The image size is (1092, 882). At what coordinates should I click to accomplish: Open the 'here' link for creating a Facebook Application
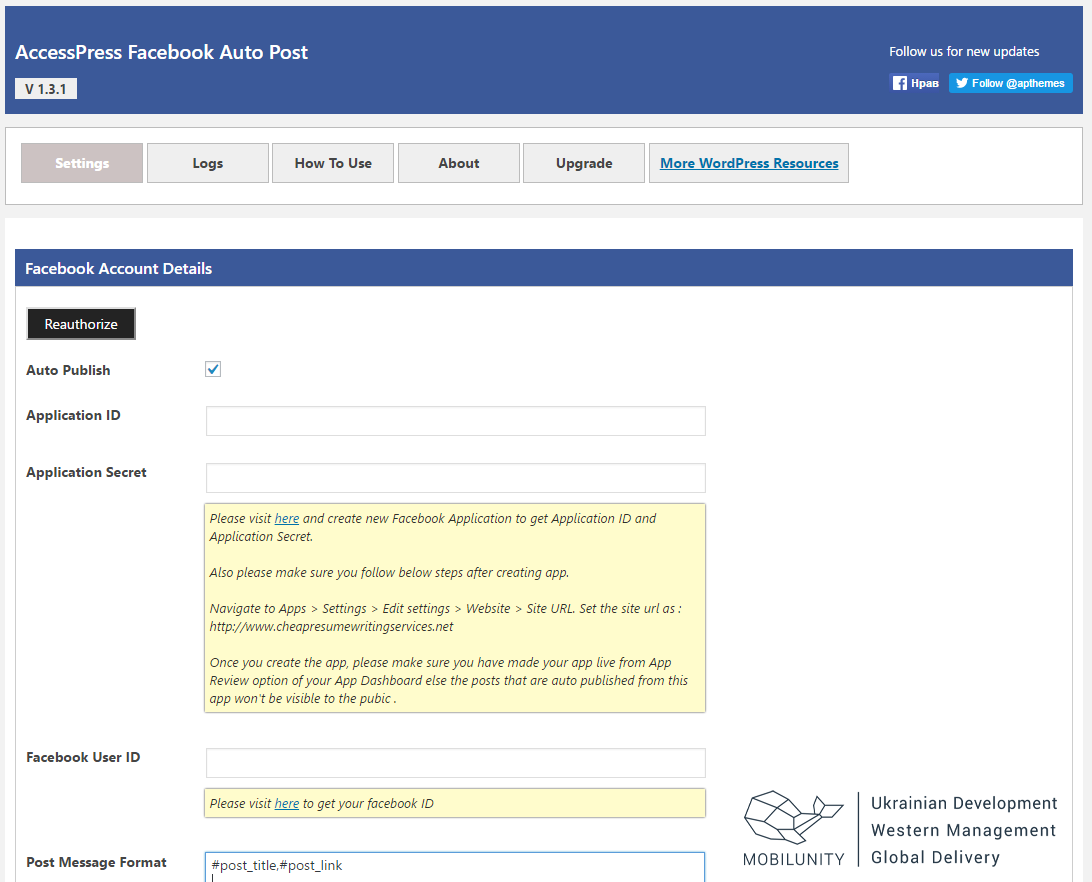coord(287,518)
